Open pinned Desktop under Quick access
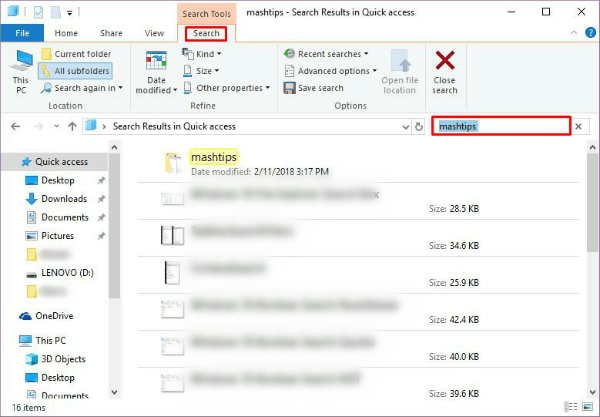 [x=58, y=180]
